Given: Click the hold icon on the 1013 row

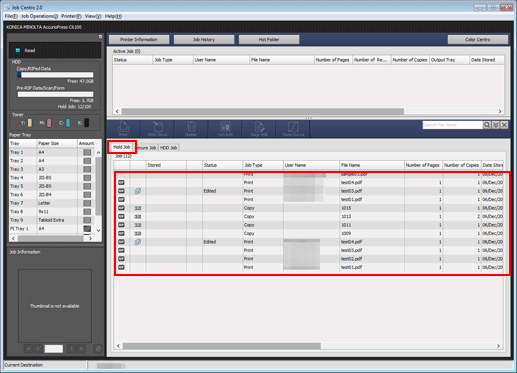Looking at the screenshot, I should click(x=121, y=216).
